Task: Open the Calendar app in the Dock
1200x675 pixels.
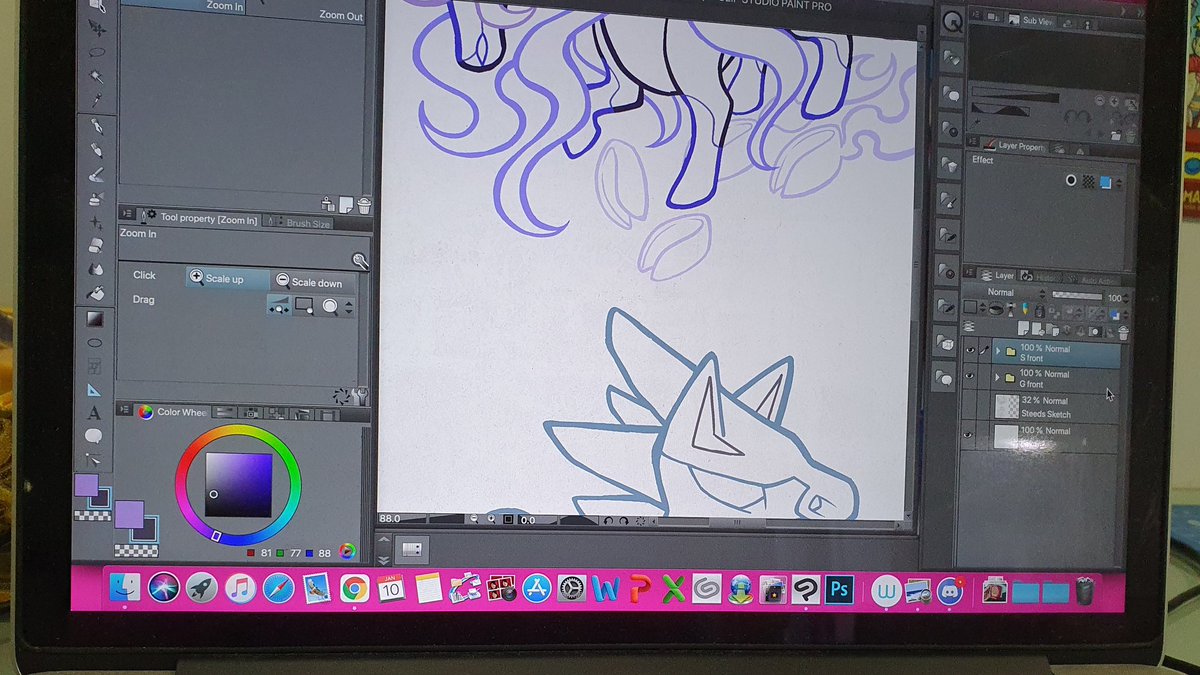Action: [x=391, y=588]
